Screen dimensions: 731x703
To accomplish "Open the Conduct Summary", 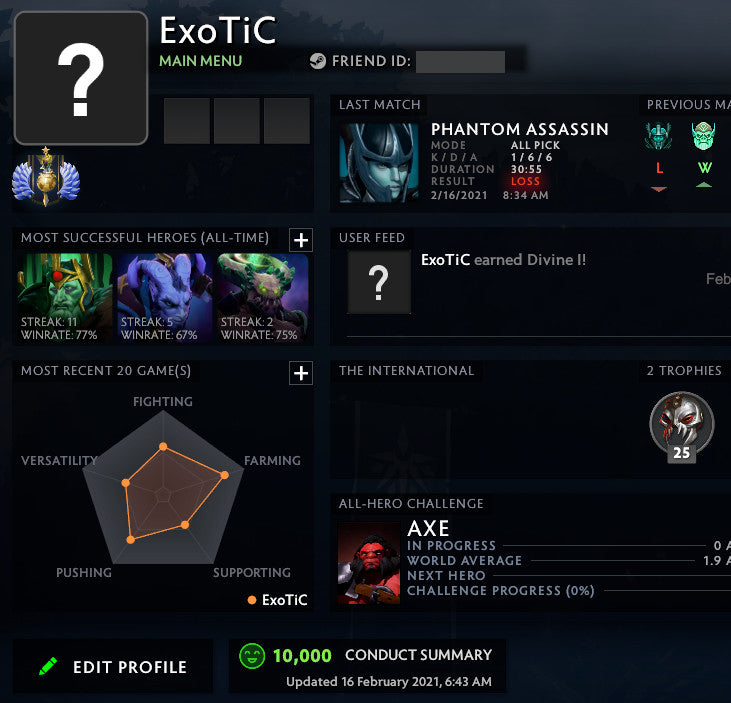I will pyautogui.click(x=418, y=655).
